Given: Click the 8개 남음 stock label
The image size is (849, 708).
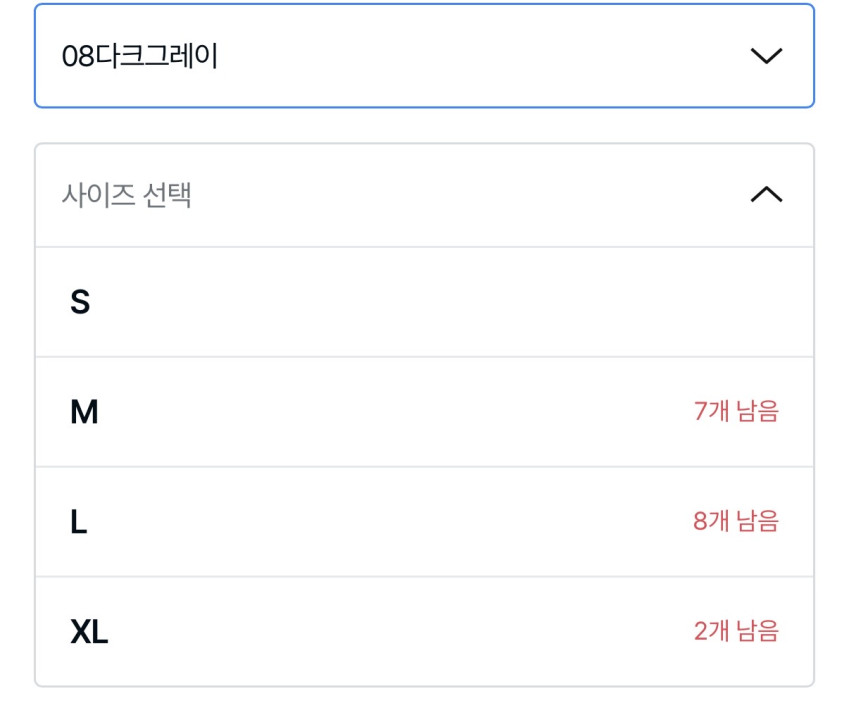Looking at the screenshot, I should pyautogui.click(x=736, y=522).
